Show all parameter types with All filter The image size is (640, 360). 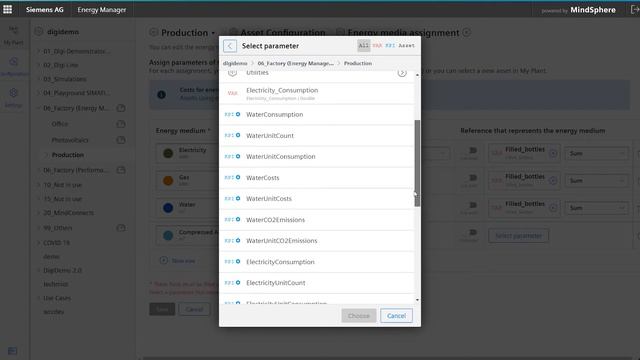pyautogui.click(x=363, y=46)
